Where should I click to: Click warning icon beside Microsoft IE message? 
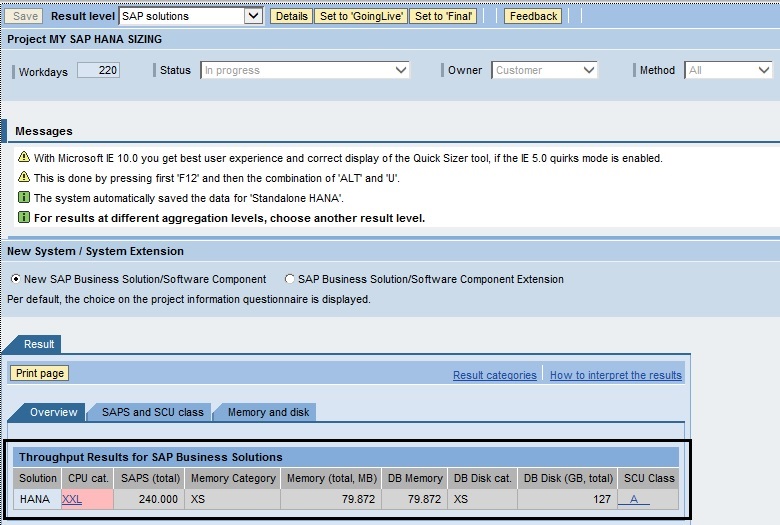[x=24, y=157]
